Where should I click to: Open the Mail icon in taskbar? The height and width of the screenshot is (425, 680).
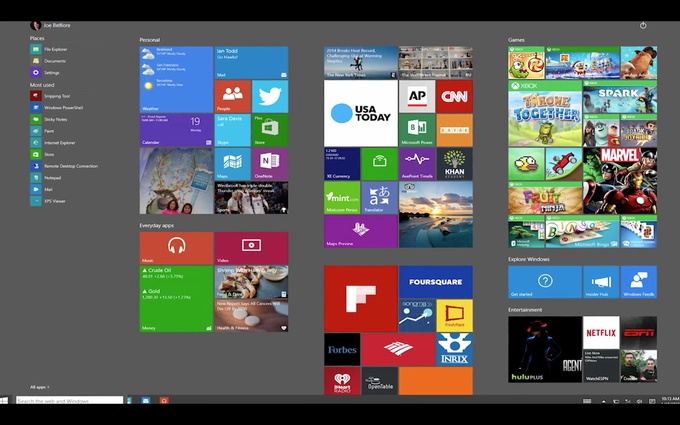click(146, 400)
